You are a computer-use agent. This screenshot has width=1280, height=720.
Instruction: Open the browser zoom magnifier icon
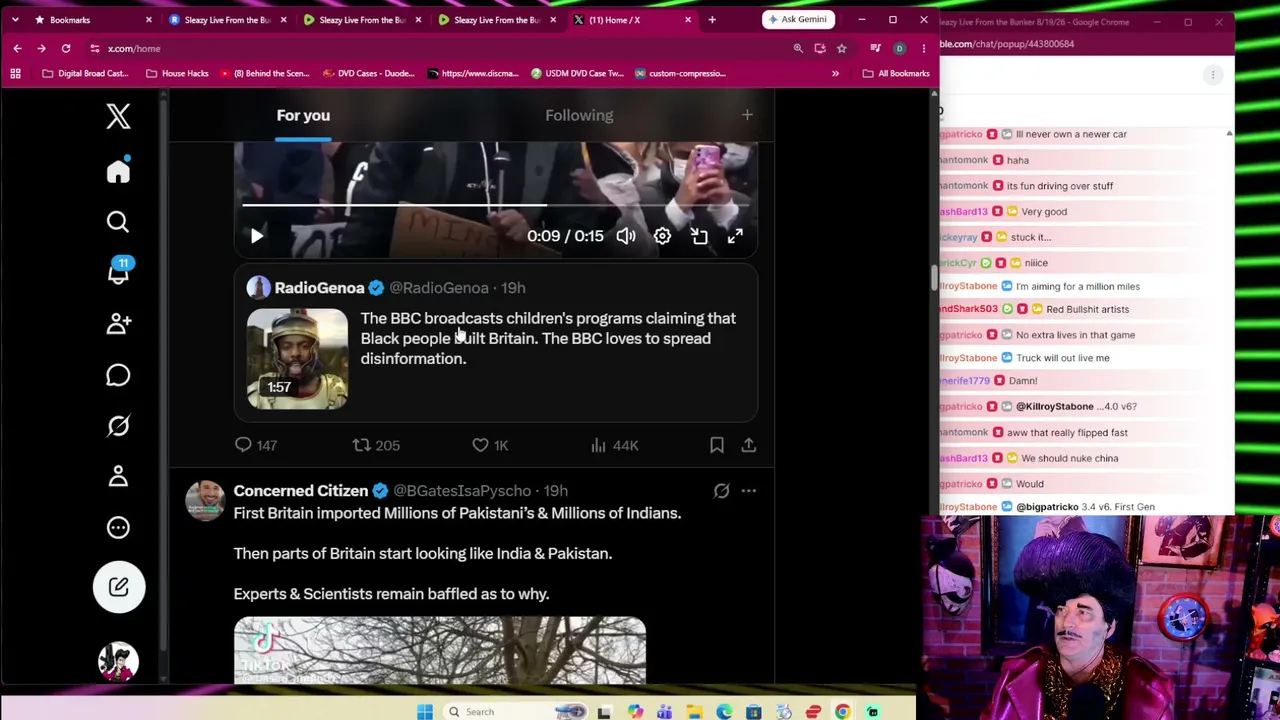798,48
